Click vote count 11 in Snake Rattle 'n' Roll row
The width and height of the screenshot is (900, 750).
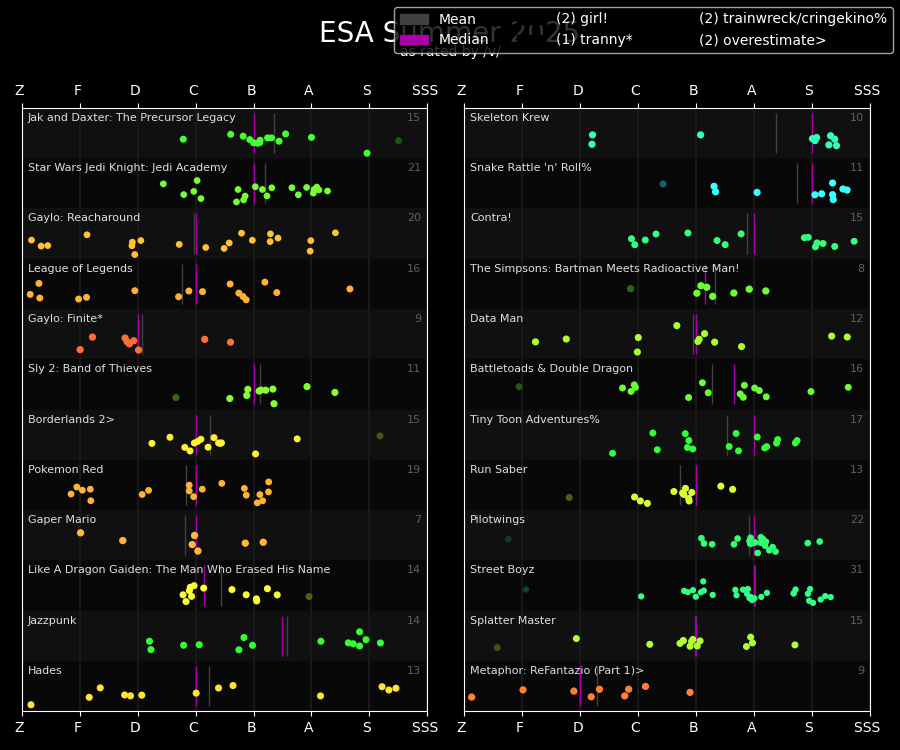click(856, 168)
